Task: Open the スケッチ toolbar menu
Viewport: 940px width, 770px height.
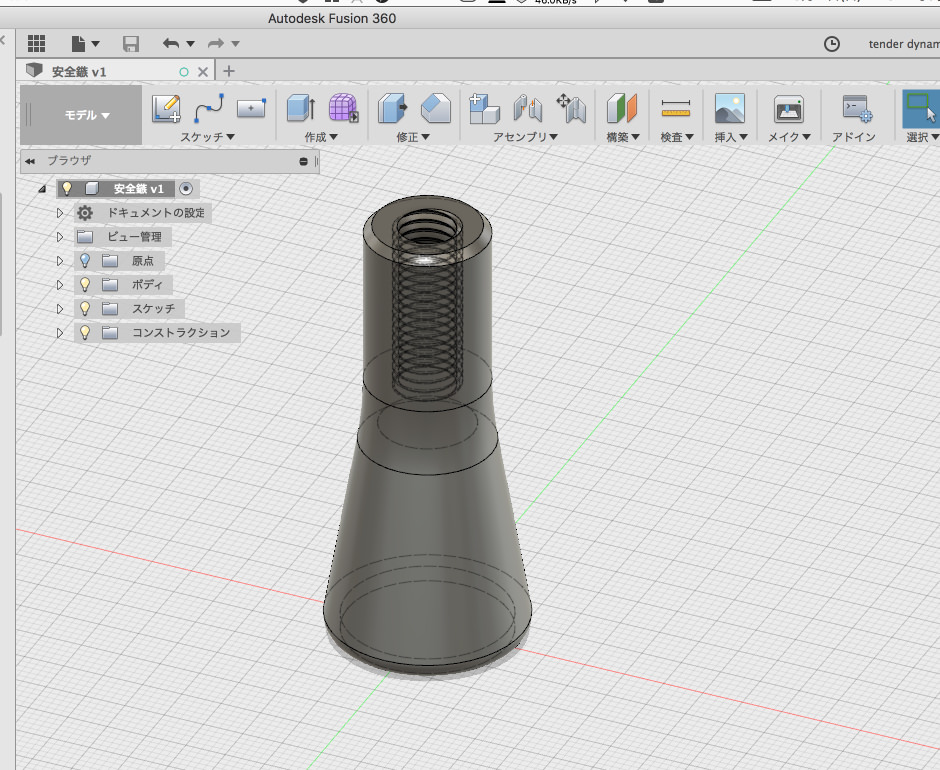Action: pos(207,137)
